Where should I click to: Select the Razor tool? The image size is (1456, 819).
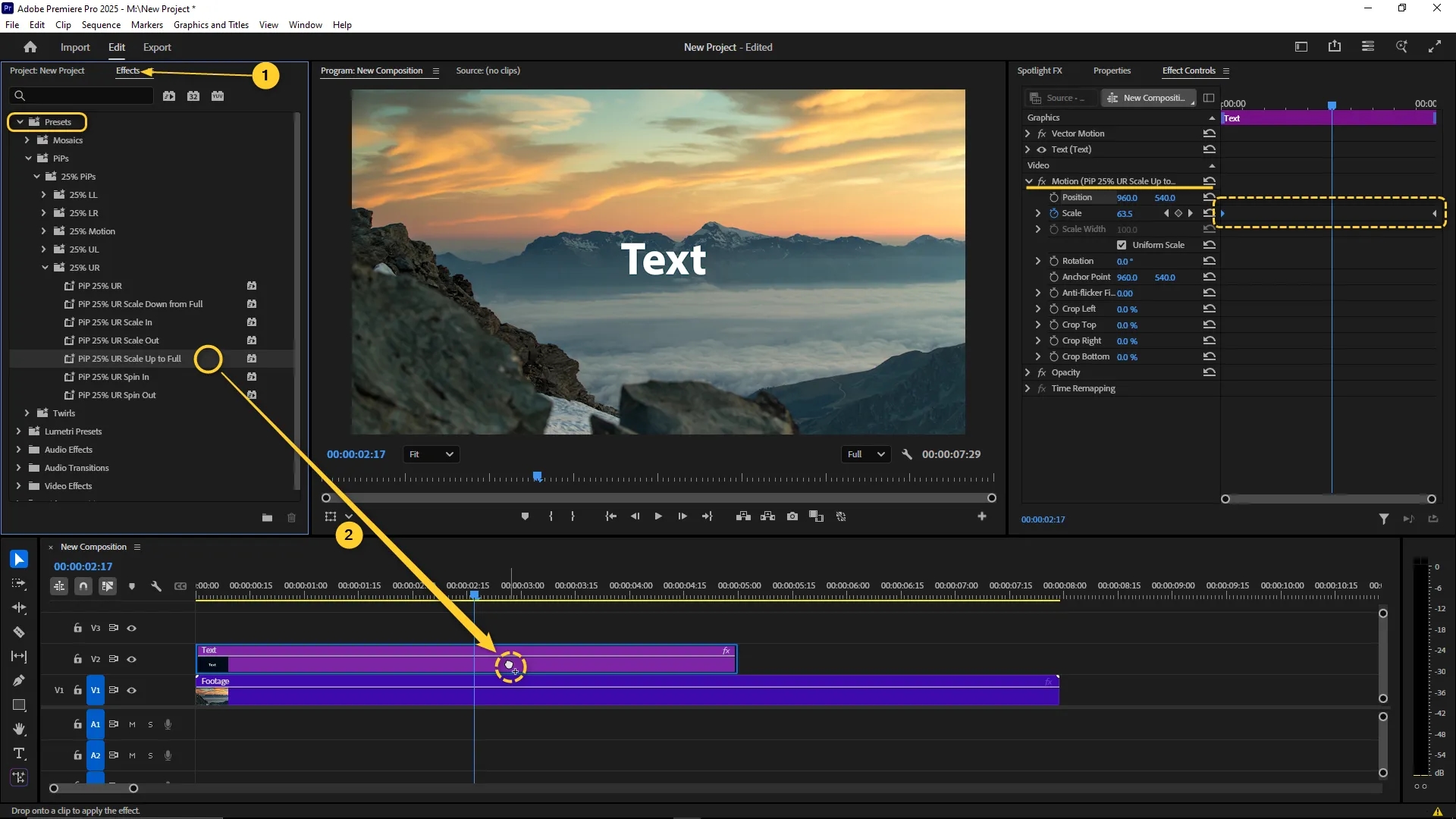point(19,632)
